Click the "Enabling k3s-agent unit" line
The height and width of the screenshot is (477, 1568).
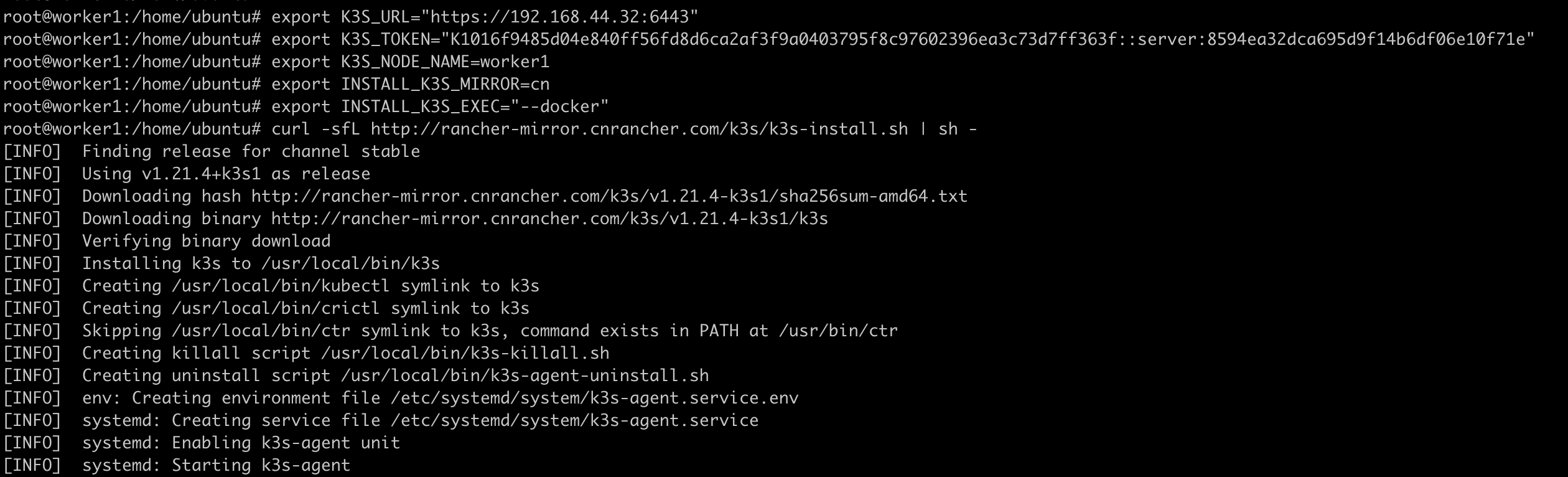click(241, 443)
